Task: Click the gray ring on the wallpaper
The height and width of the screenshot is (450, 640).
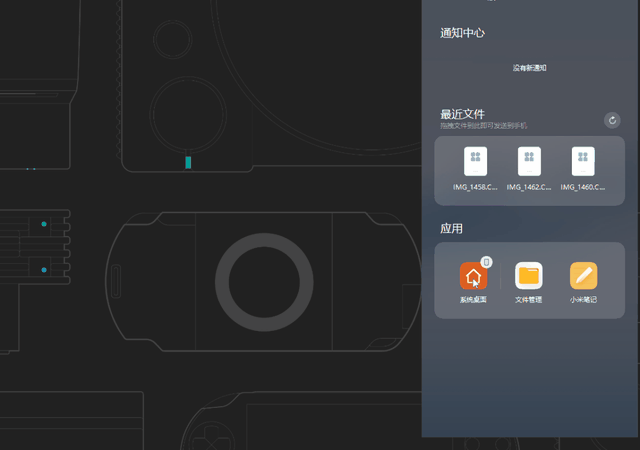Action: pos(264,282)
